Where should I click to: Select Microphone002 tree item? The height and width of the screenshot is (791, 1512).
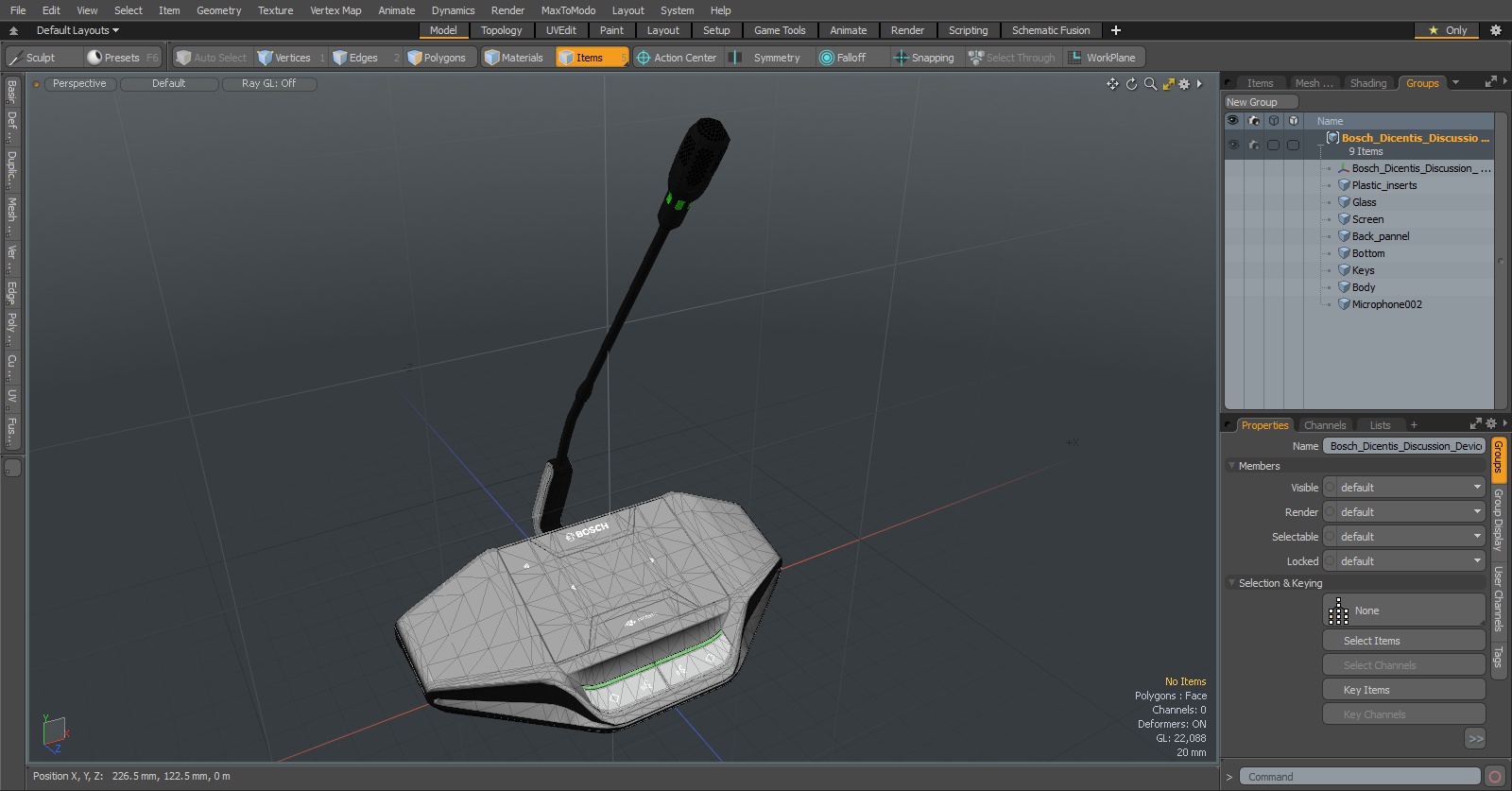(1386, 304)
